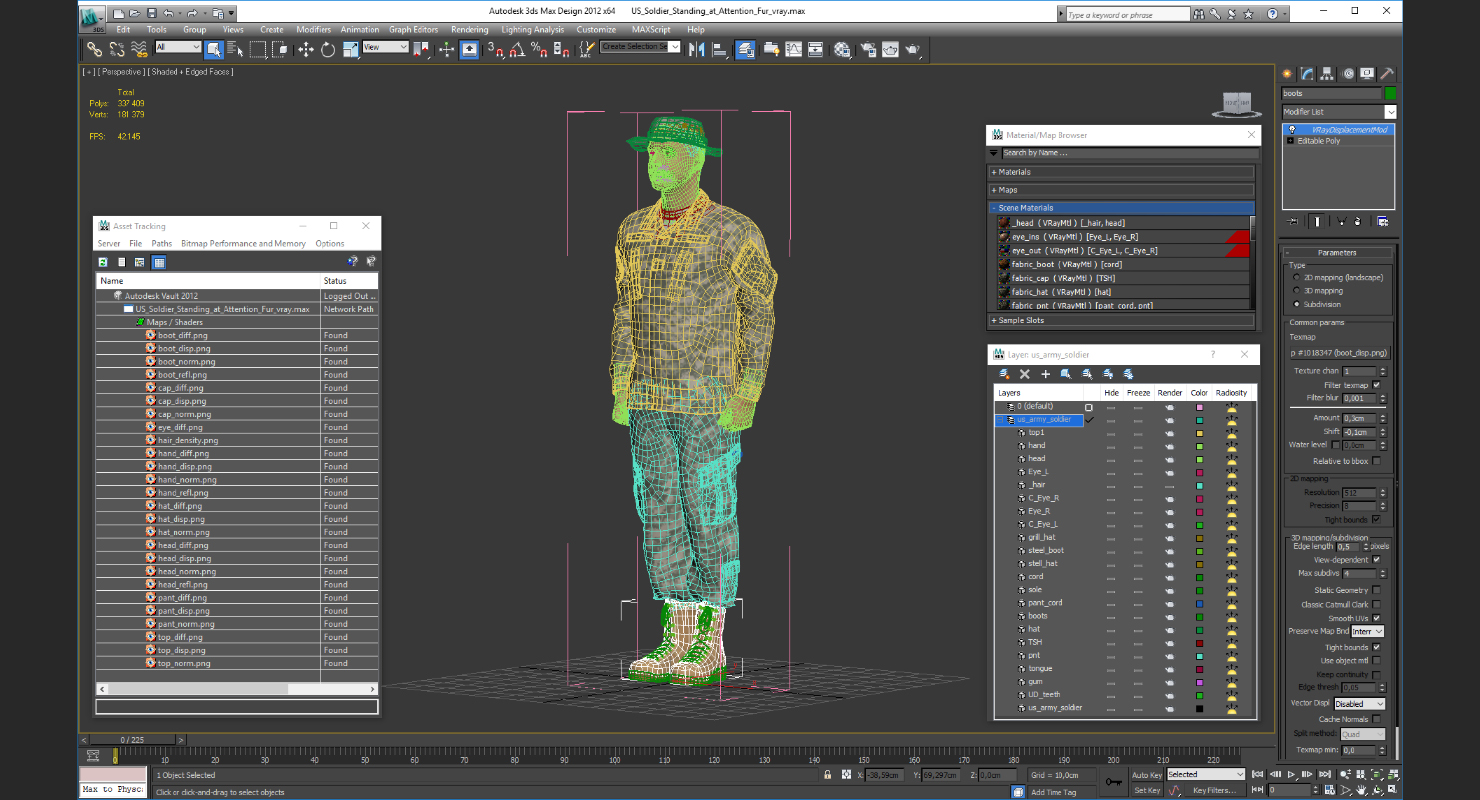The image size is (1480, 800).
Task: Select 2D mapping (landscape) radio button
Action: tap(1298, 277)
